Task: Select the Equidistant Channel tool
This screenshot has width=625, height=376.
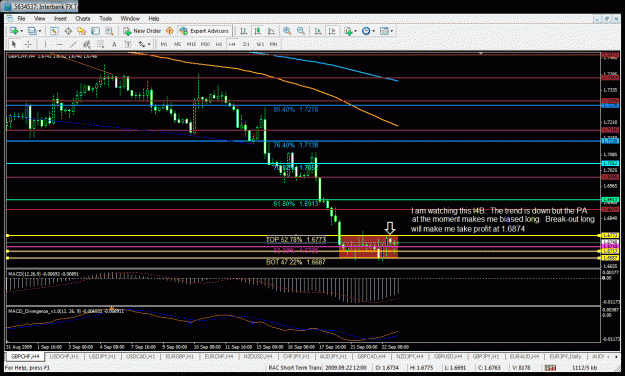Action: [x=86, y=44]
